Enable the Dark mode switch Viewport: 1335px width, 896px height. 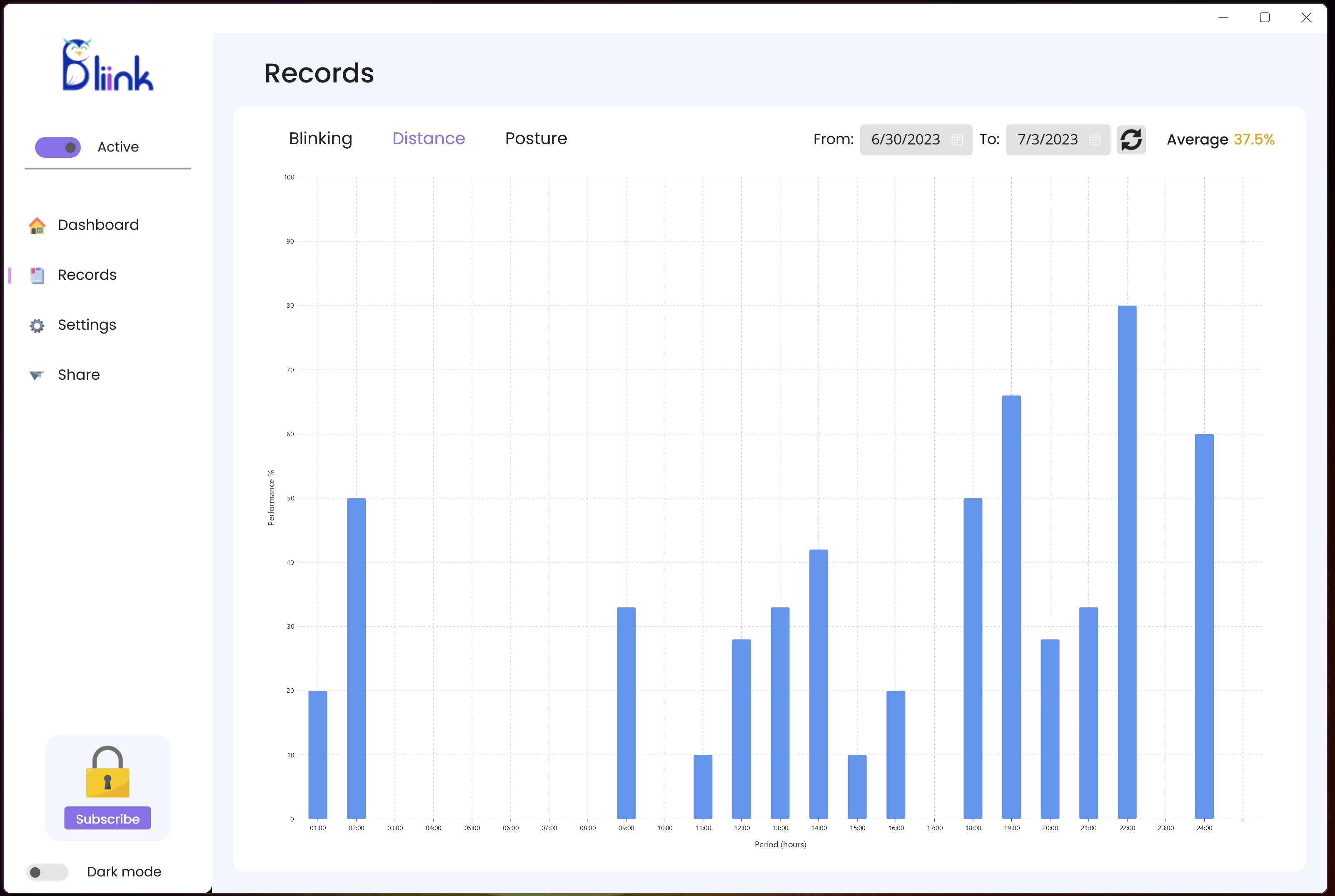47,872
